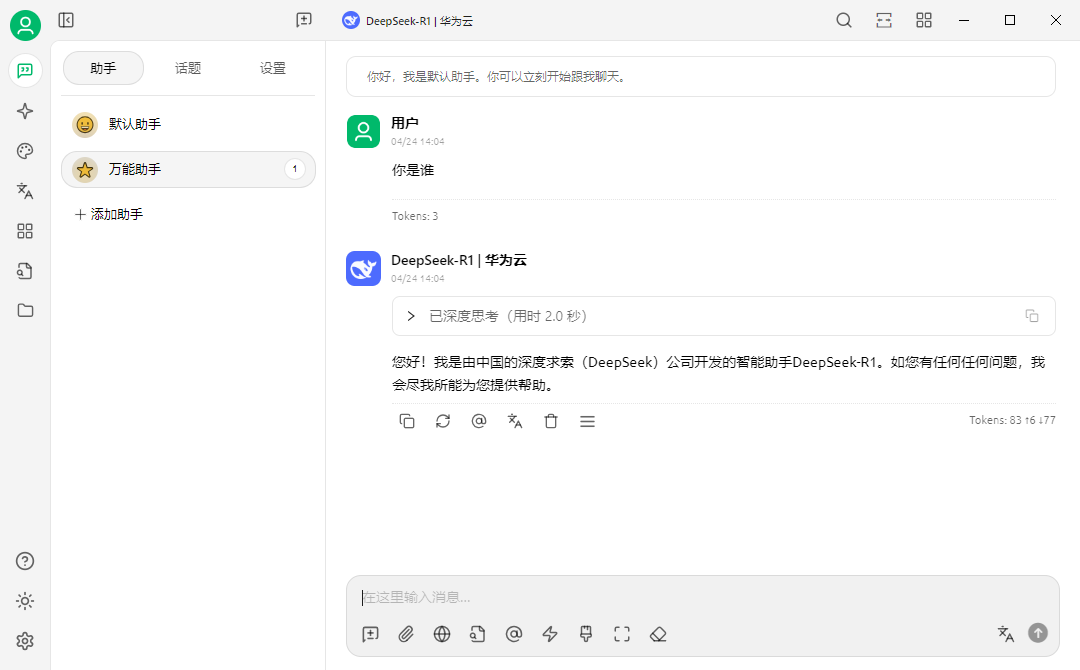Click the green user avatar in the chat

[363, 132]
